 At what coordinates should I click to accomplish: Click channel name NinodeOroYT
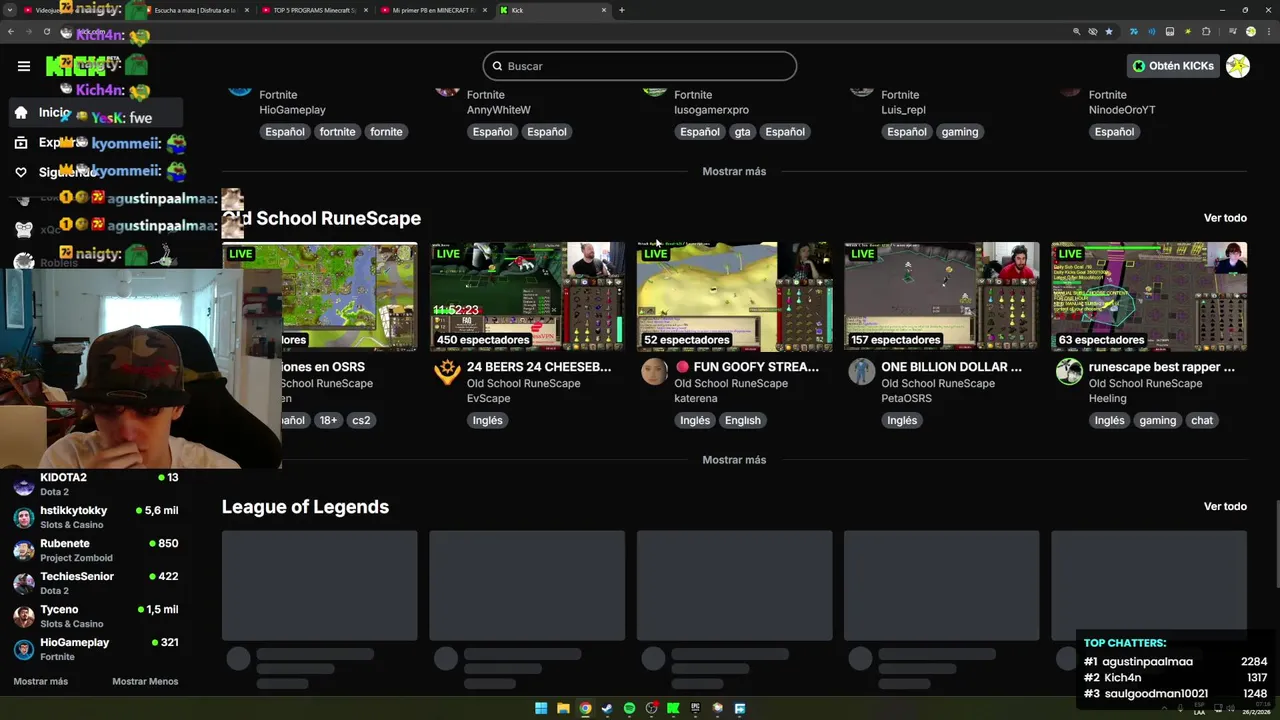point(1122,110)
